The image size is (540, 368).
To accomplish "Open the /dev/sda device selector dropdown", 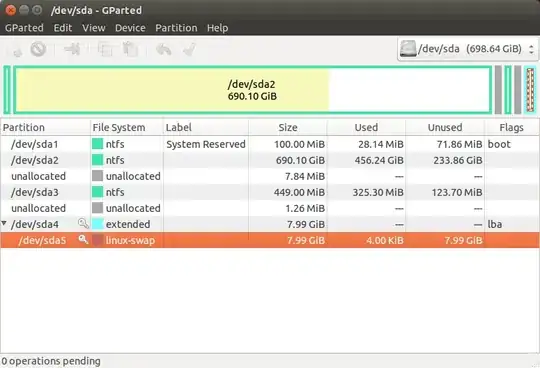I will click(x=467, y=49).
